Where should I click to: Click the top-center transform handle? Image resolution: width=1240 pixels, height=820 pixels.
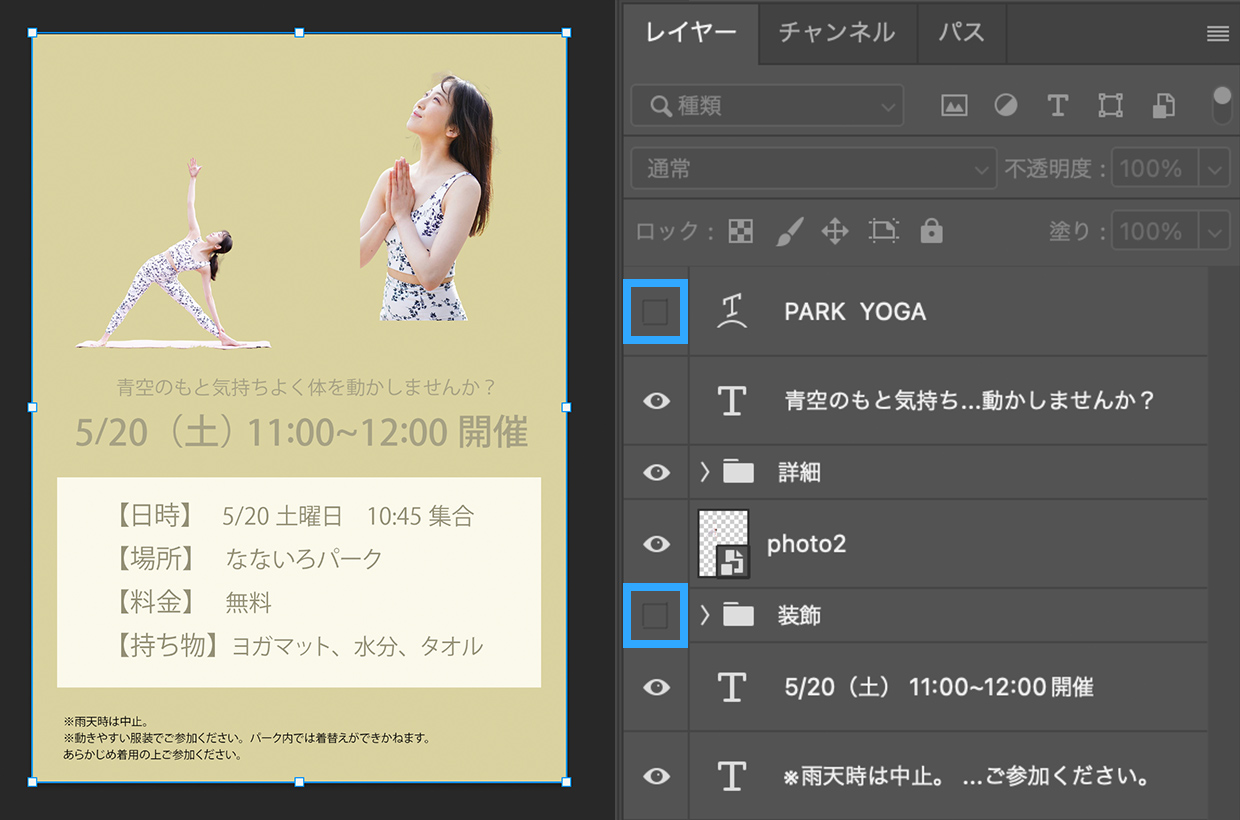coord(299,33)
